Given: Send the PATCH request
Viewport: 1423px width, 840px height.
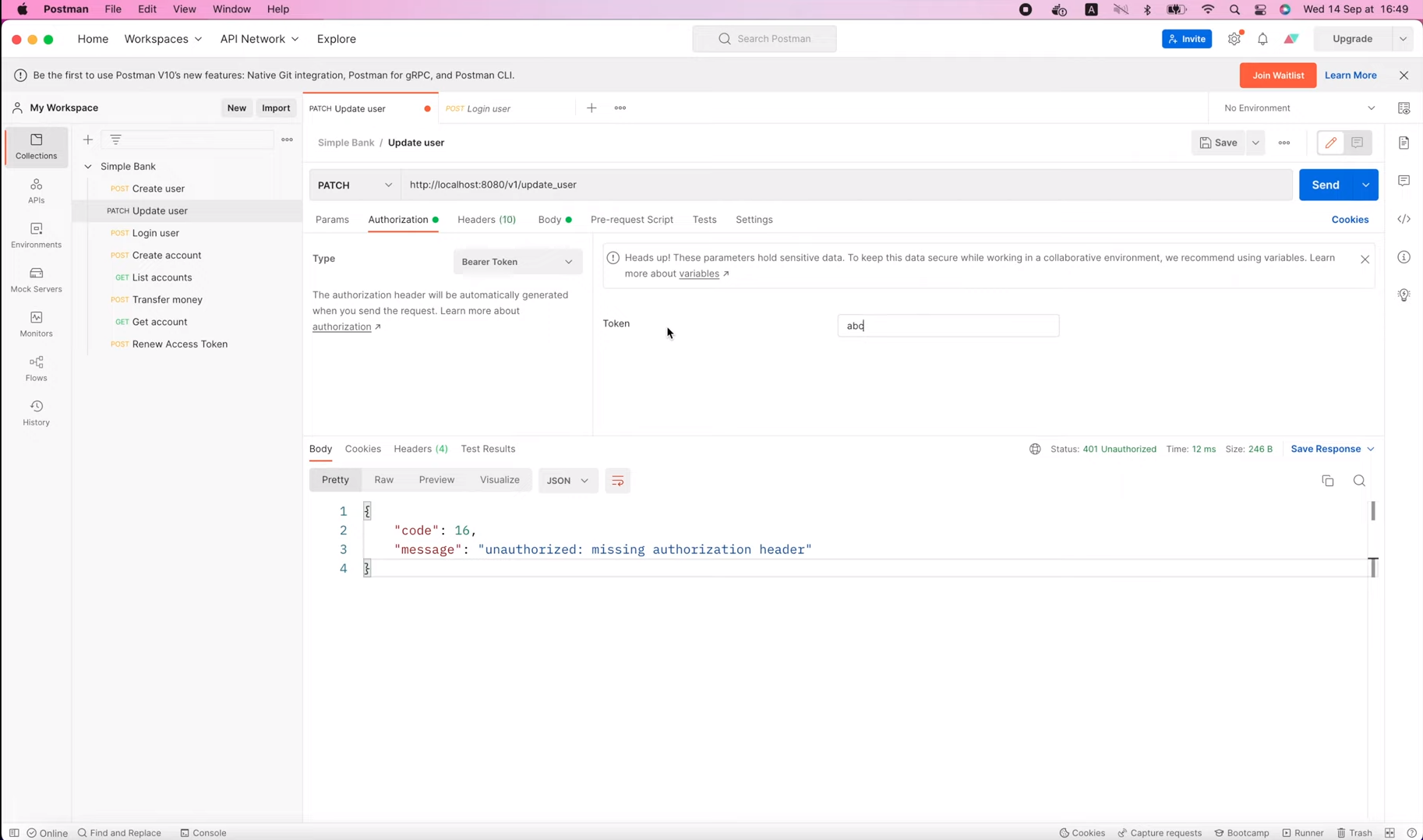Looking at the screenshot, I should point(1326,185).
